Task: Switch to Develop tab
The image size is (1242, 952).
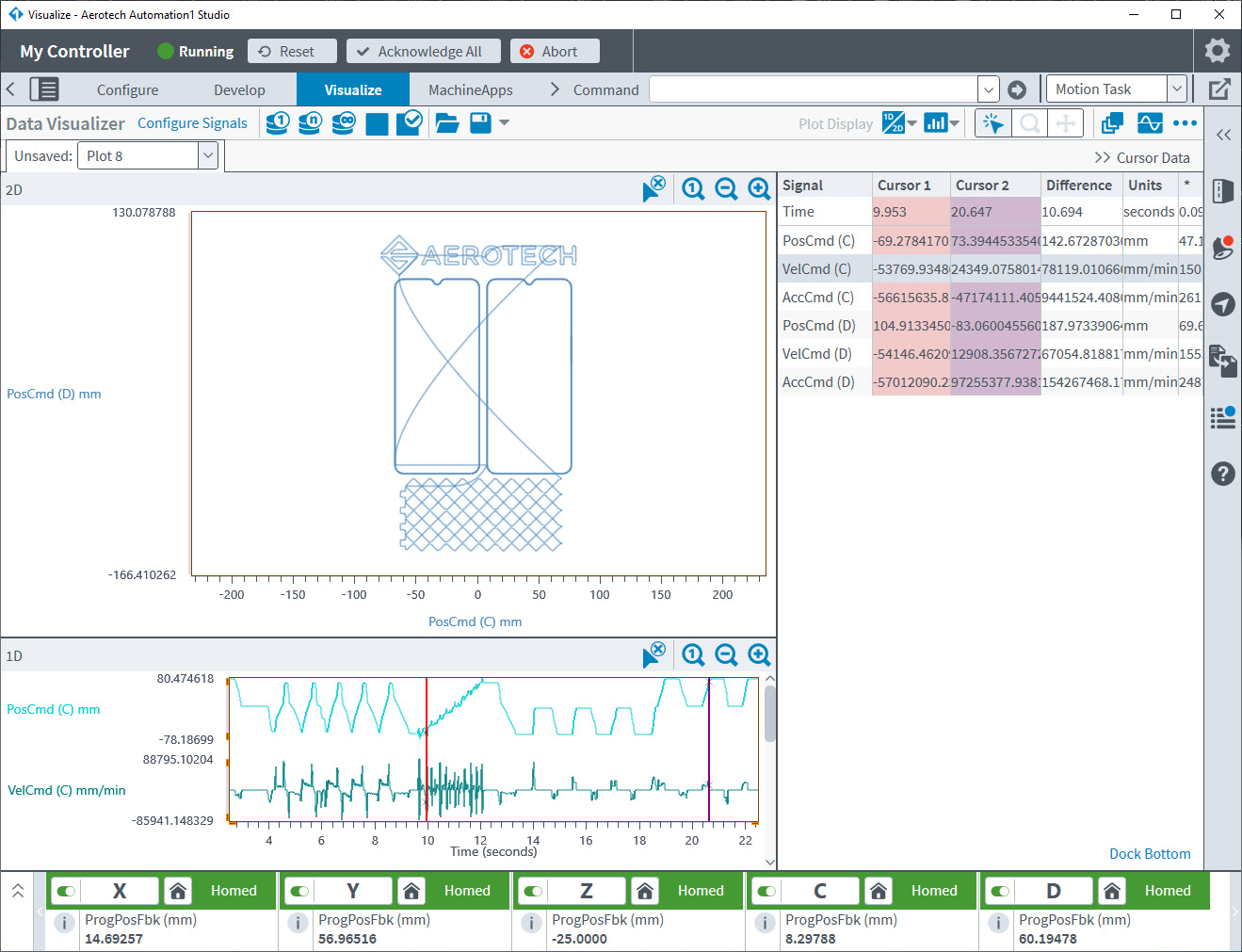Action: [x=239, y=90]
